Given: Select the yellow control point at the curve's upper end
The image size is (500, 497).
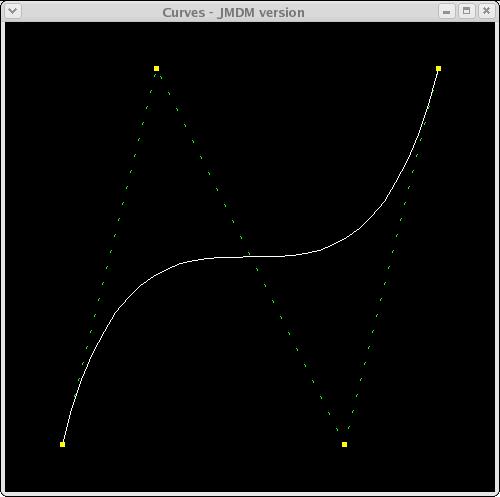Looking at the screenshot, I should (x=438, y=69).
